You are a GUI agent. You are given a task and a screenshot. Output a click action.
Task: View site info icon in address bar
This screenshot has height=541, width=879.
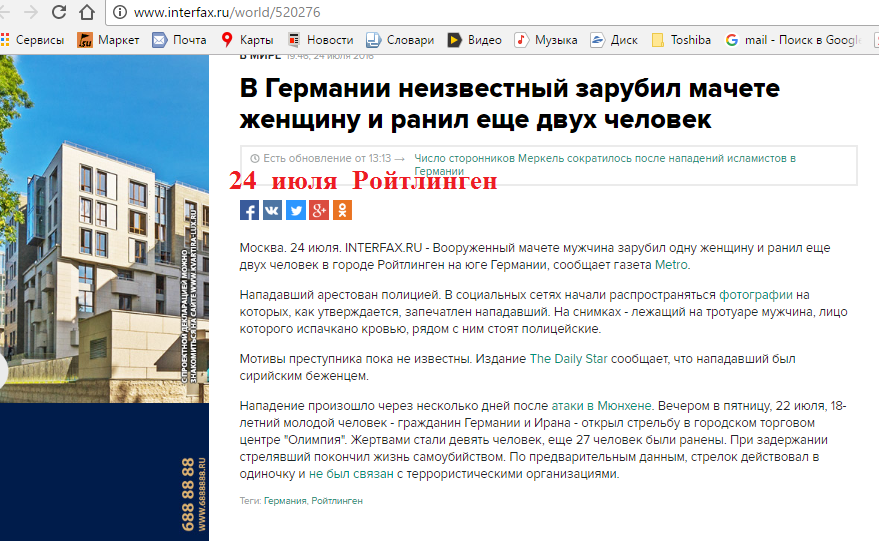click(x=119, y=12)
